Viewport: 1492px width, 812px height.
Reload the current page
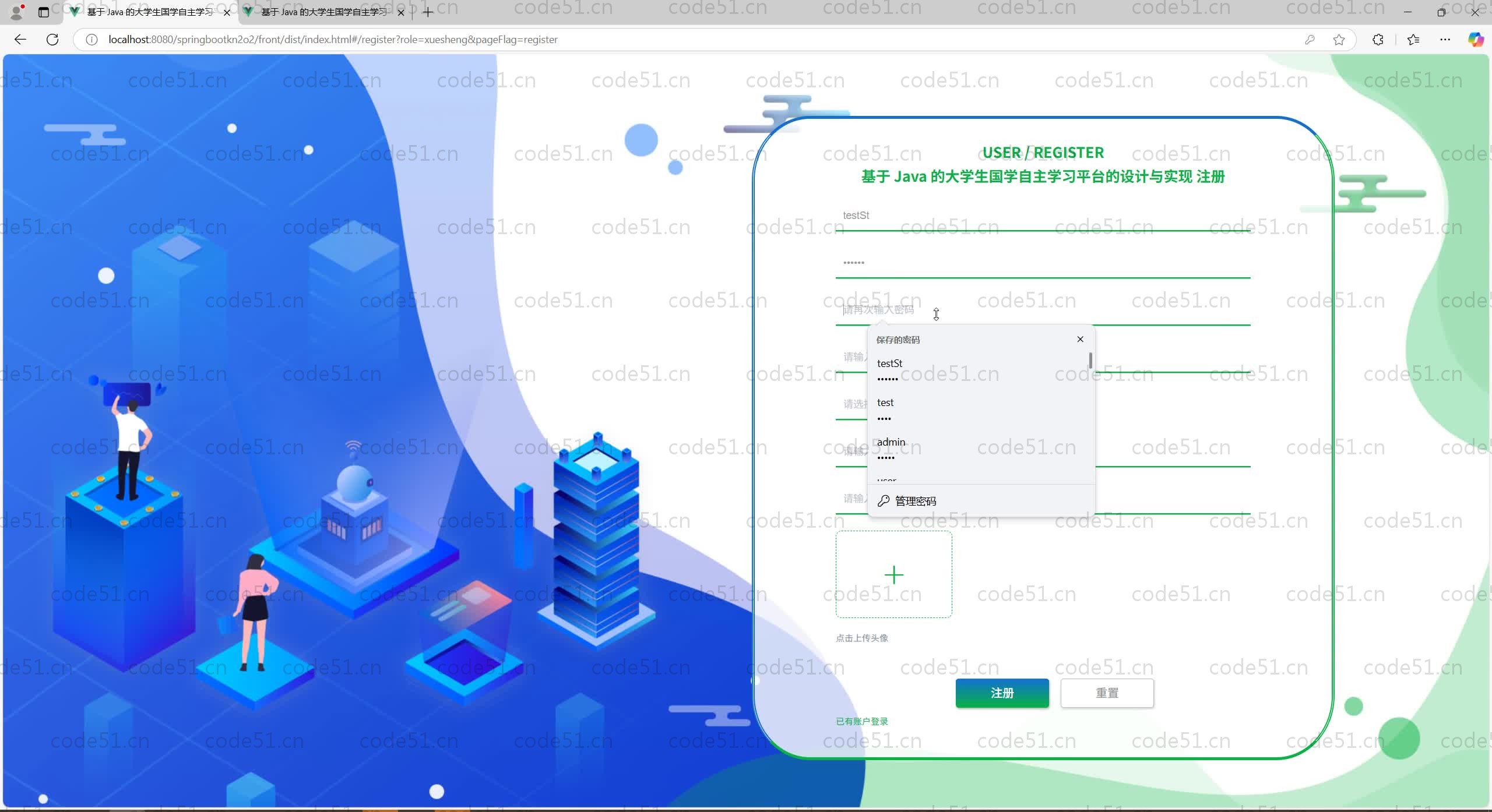(52, 40)
